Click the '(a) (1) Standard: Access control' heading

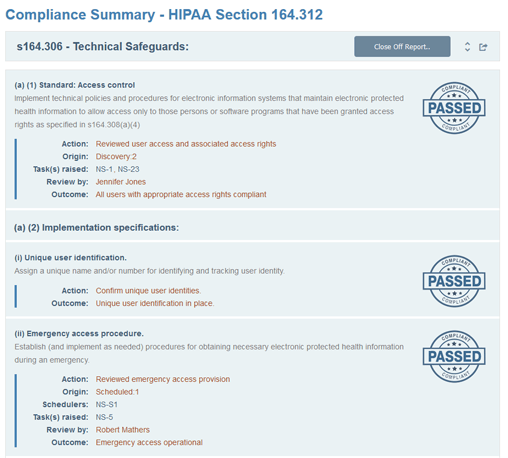coord(75,85)
